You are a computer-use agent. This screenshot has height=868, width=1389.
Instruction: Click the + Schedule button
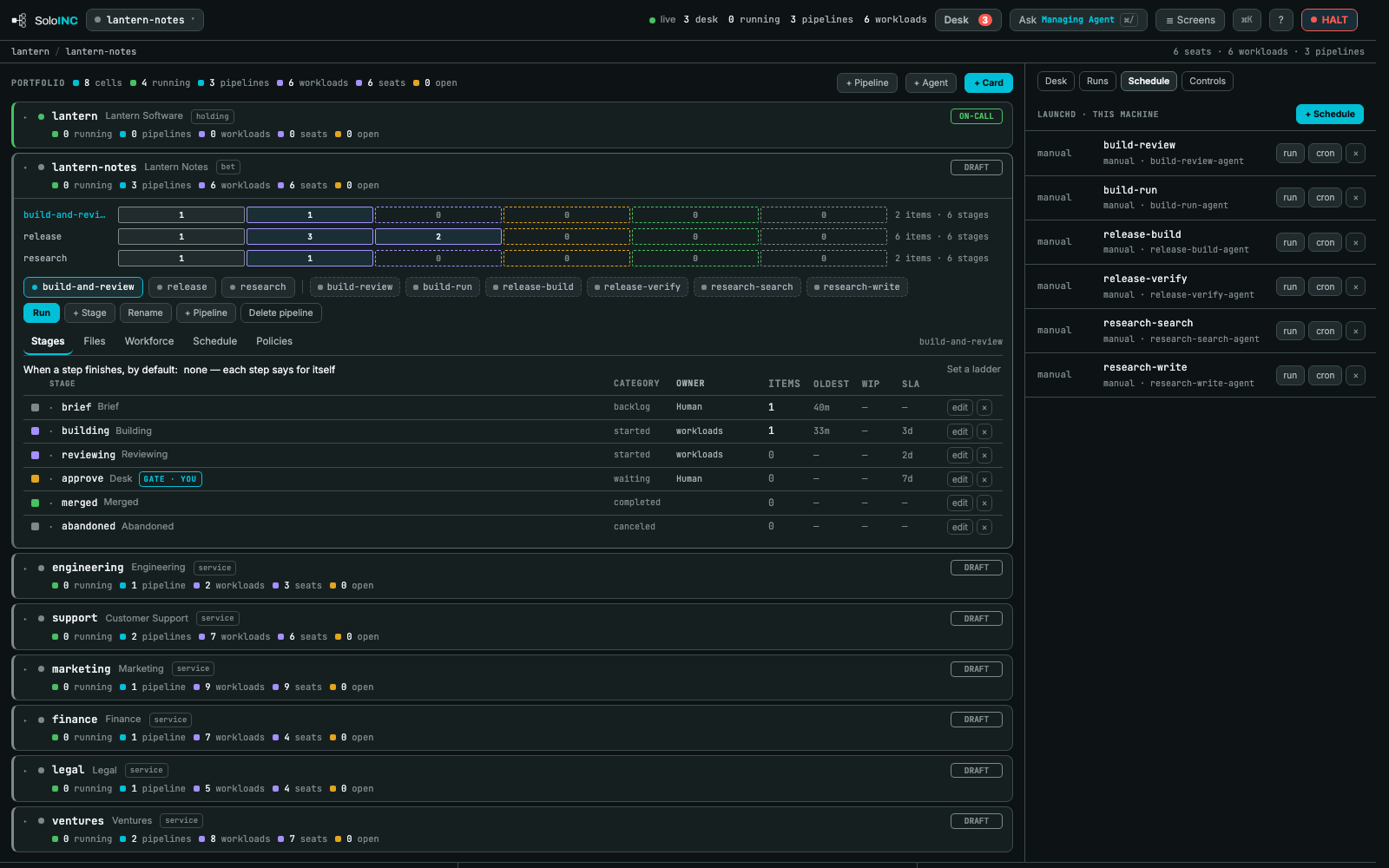tap(1330, 115)
